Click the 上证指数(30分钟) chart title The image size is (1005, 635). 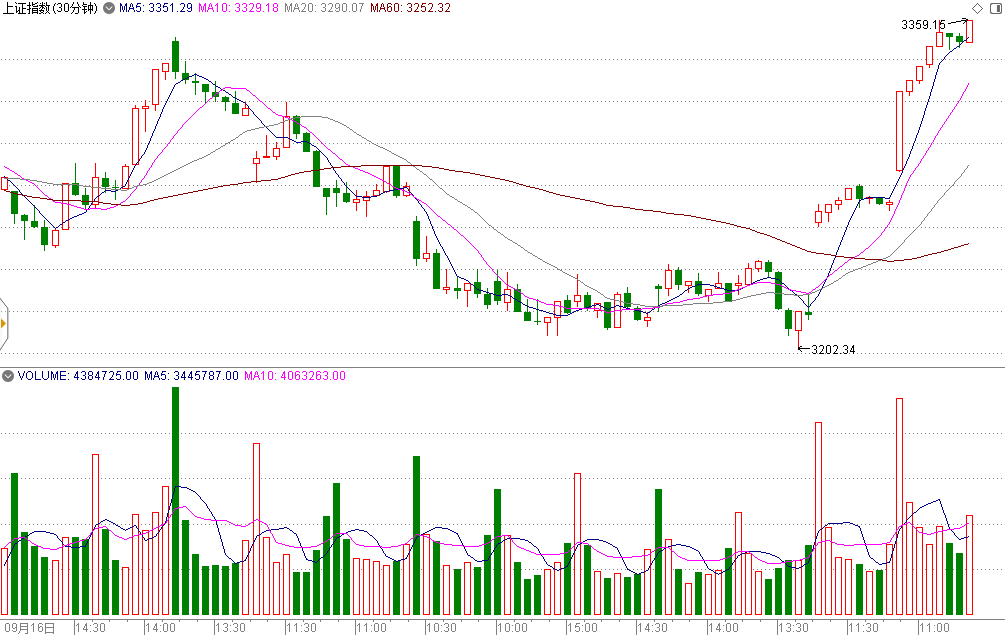tap(50, 9)
